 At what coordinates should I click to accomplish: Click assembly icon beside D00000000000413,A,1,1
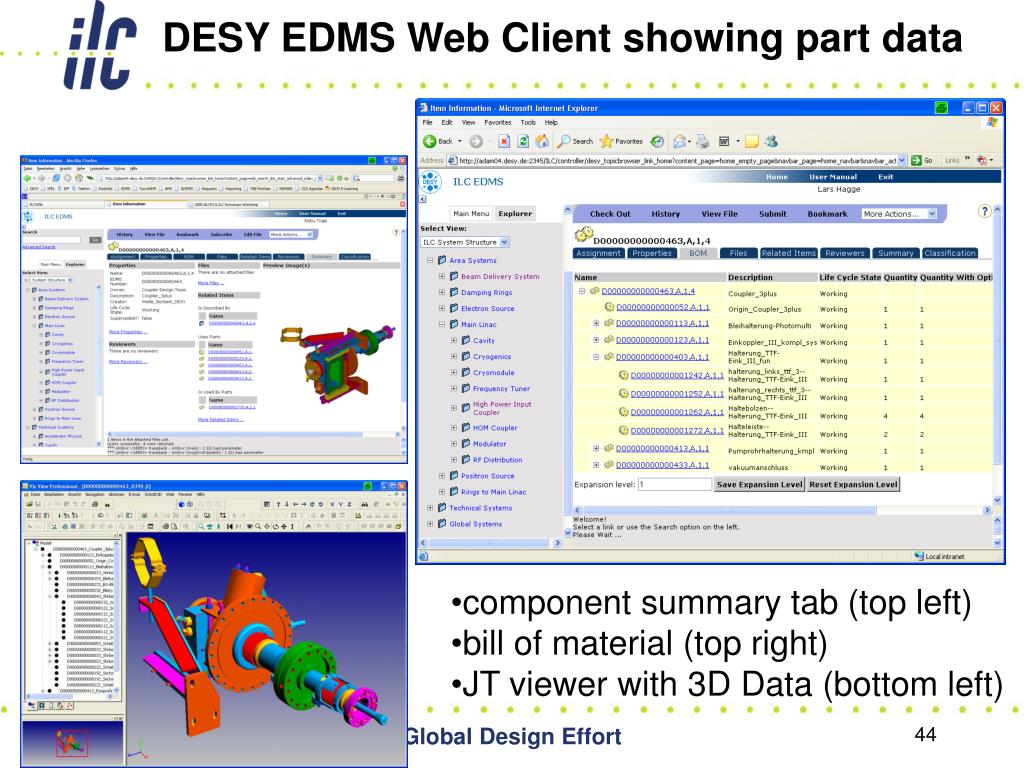pyautogui.click(x=609, y=448)
